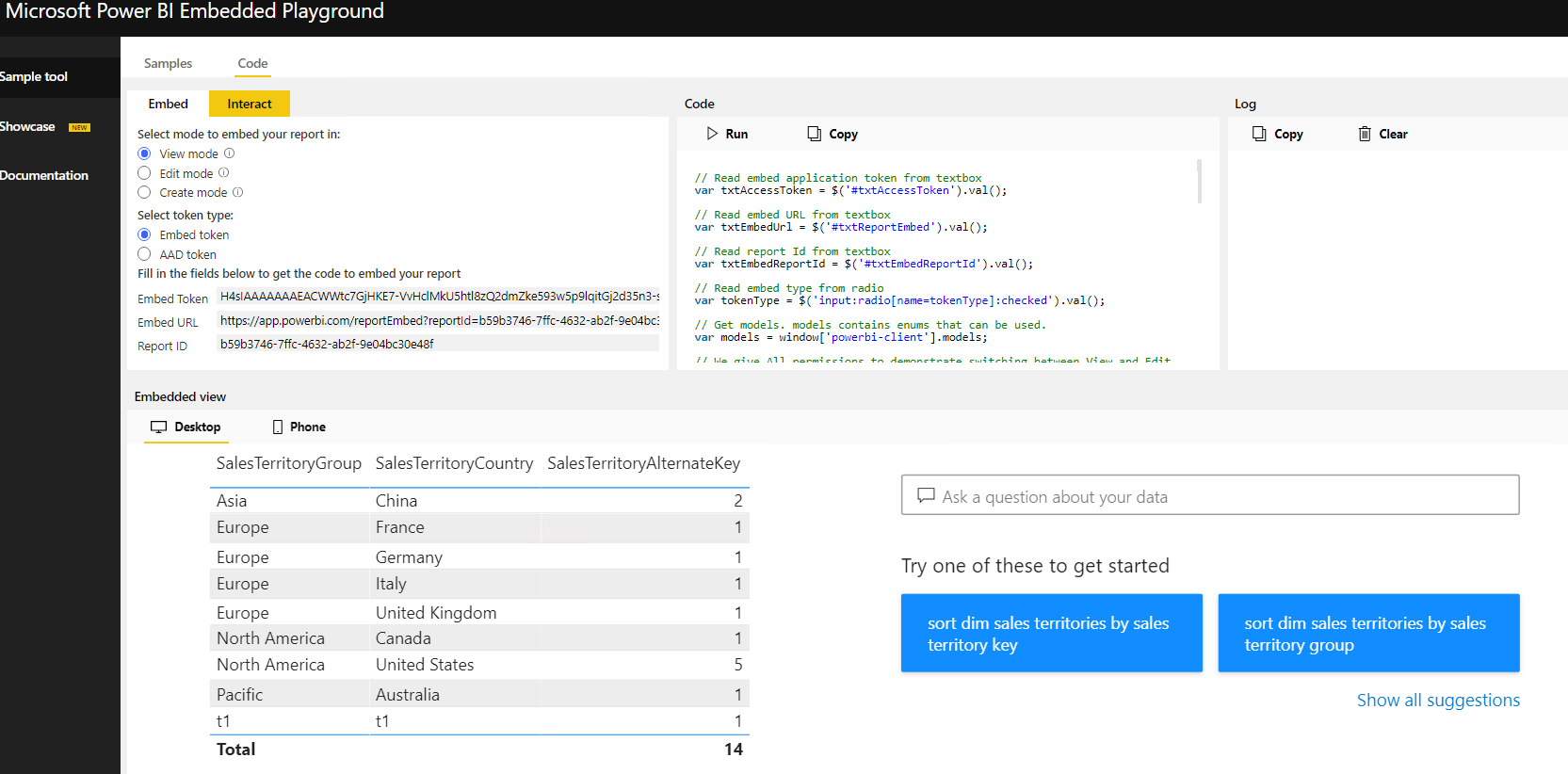The height and width of the screenshot is (774, 1568).
Task: Click the Log panel copy icon
Action: click(1259, 134)
